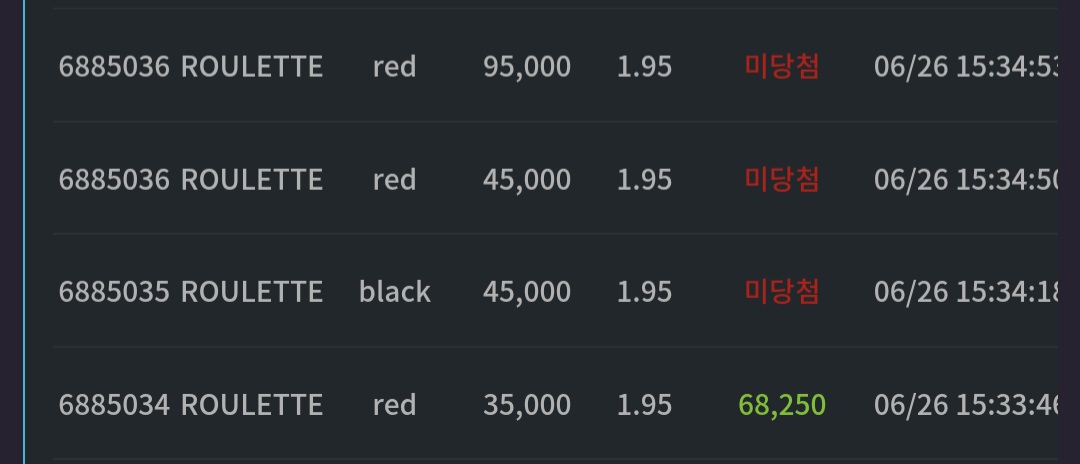Click red in the 35,000 bet row
This screenshot has width=1080, height=464.
point(395,404)
